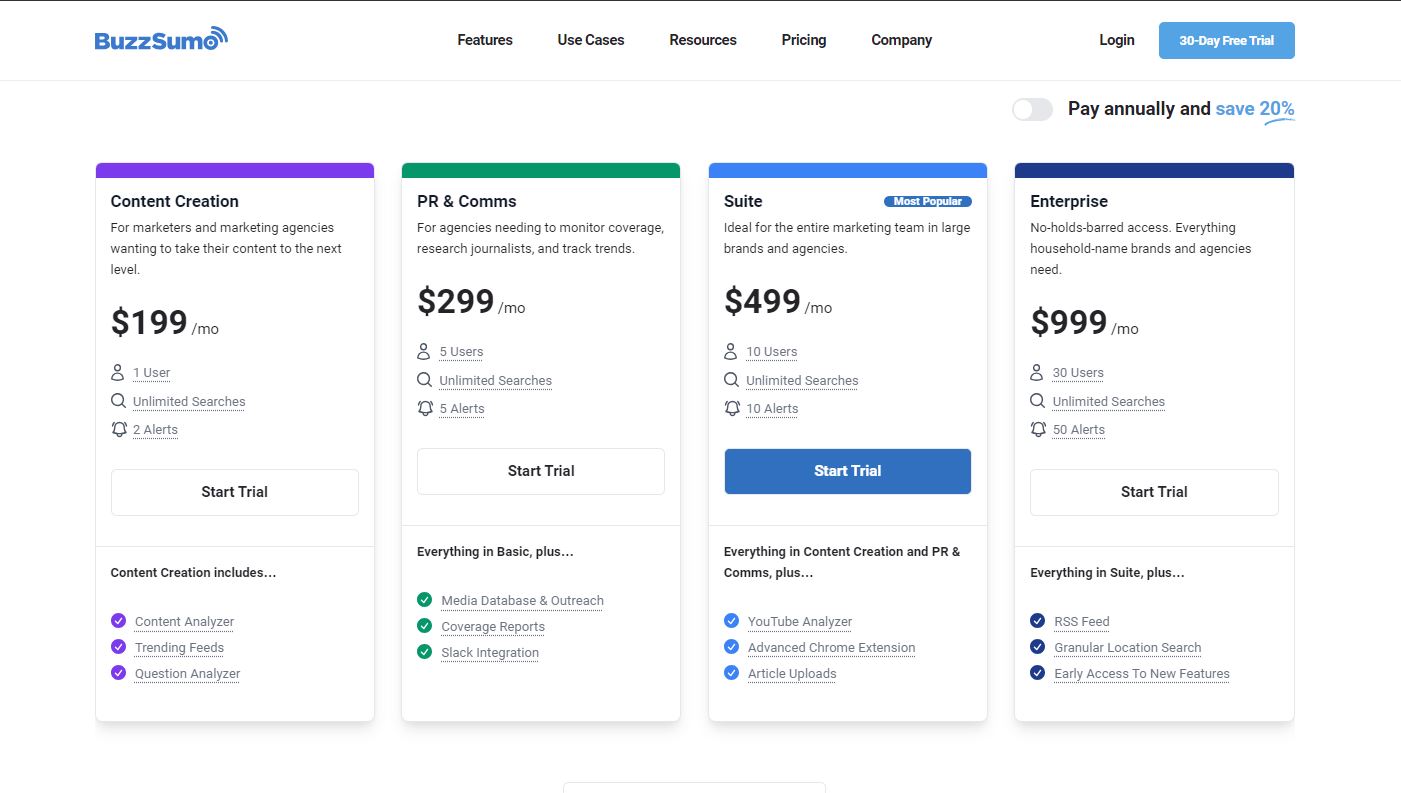
Task: Click the user icon in Content Creation plan
Action: pos(118,373)
